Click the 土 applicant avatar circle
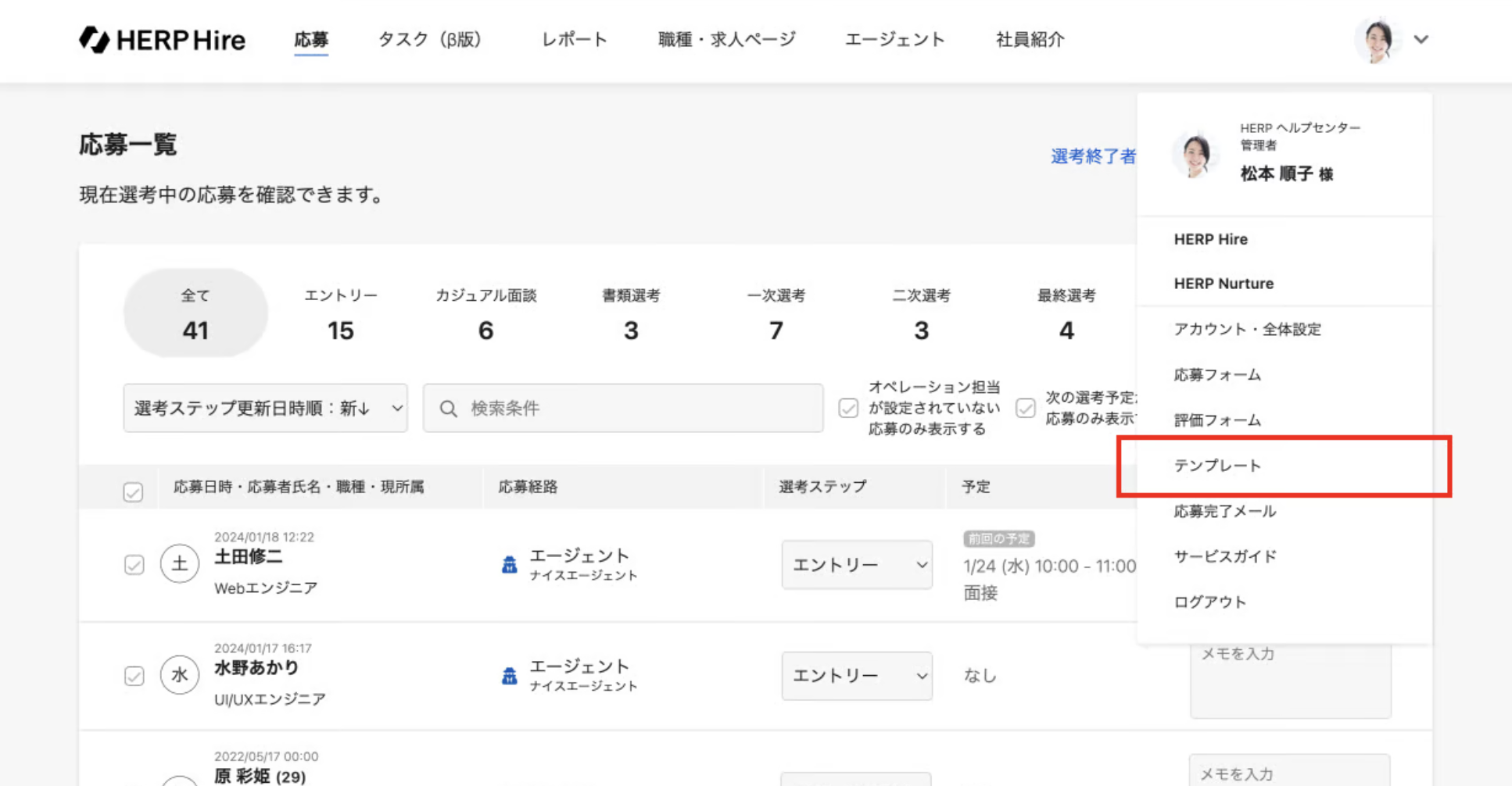1512x786 pixels. [x=180, y=564]
